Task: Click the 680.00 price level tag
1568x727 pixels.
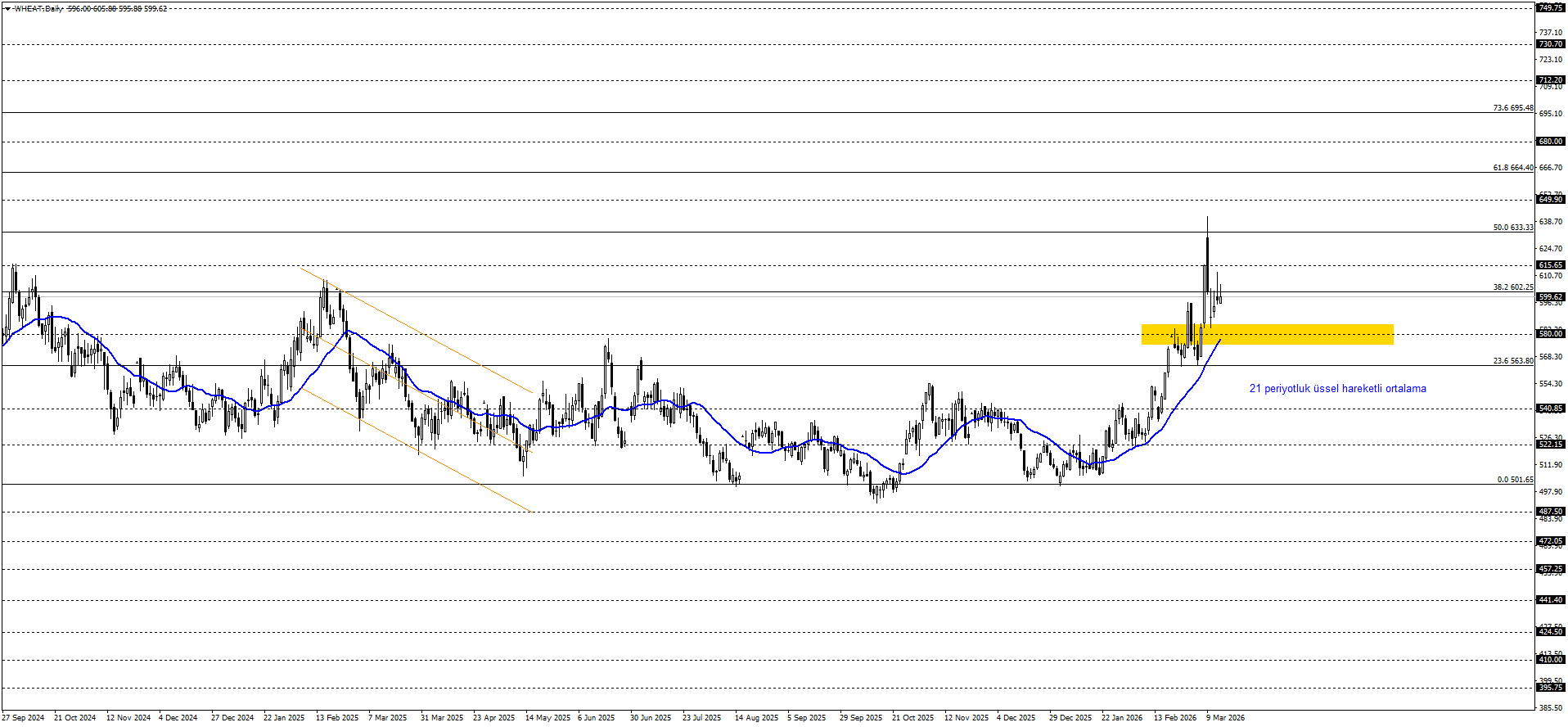Action: point(1550,142)
